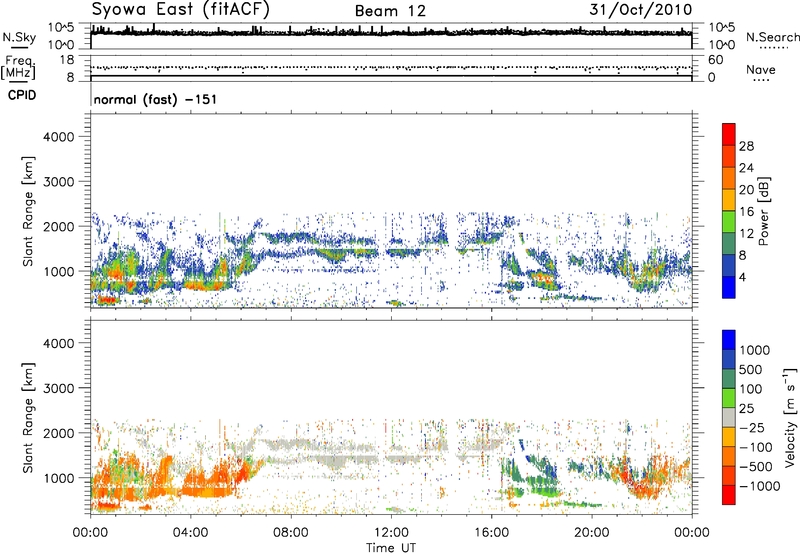
Task: Click the '1000' range tick of the velocity panel
Action: (x=59, y=477)
